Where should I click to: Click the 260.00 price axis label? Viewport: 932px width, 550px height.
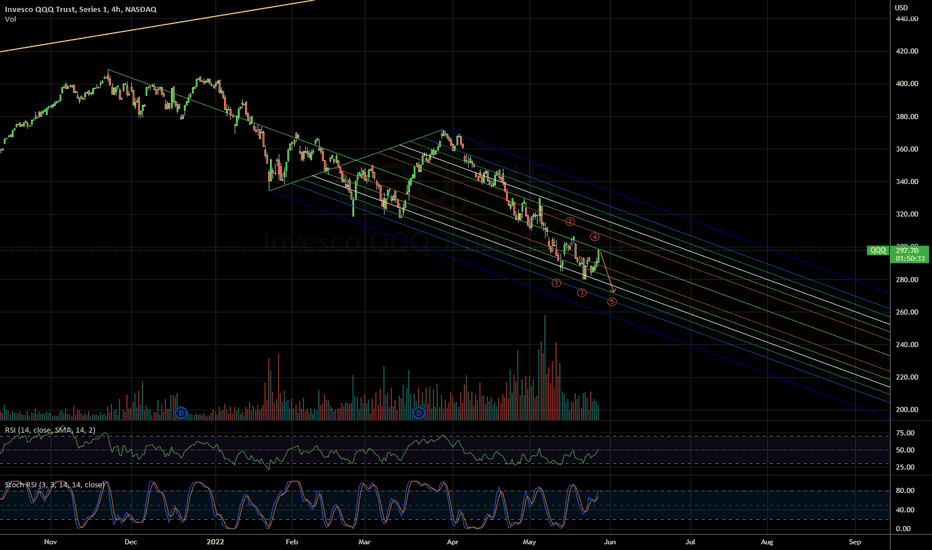[x=907, y=312]
